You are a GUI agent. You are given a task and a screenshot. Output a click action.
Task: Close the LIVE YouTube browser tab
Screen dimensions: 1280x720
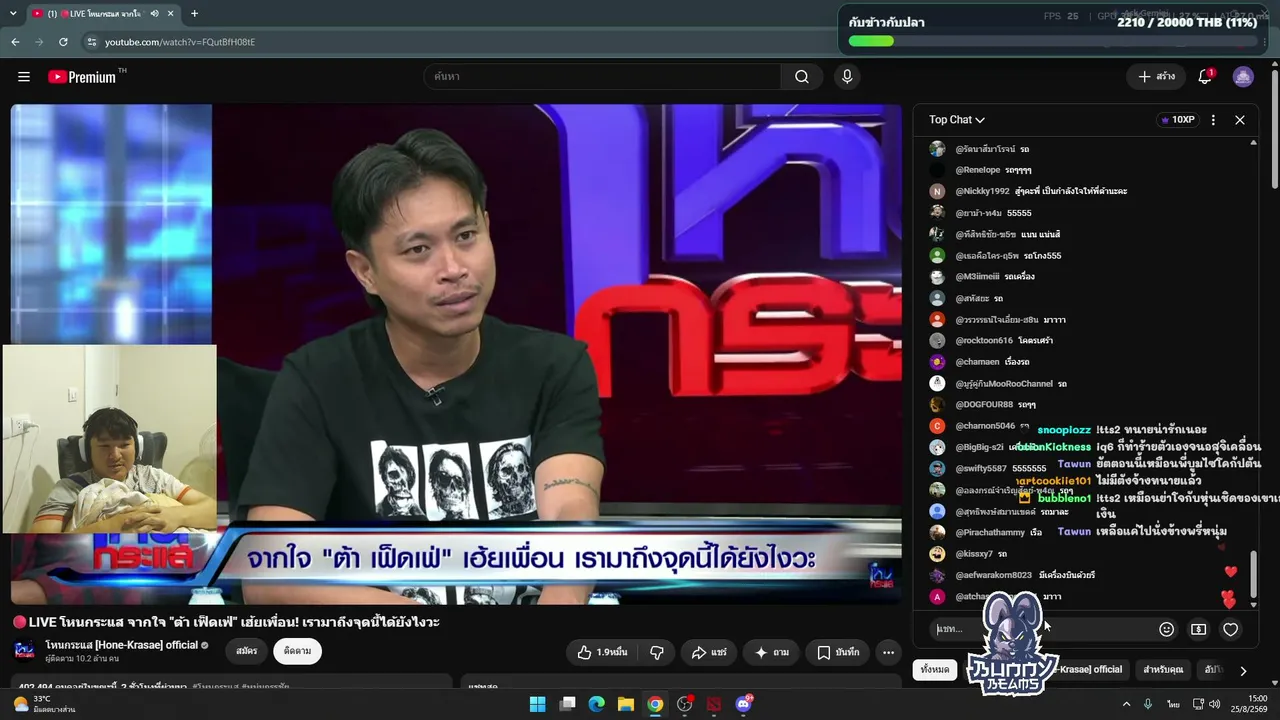point(170,14)
